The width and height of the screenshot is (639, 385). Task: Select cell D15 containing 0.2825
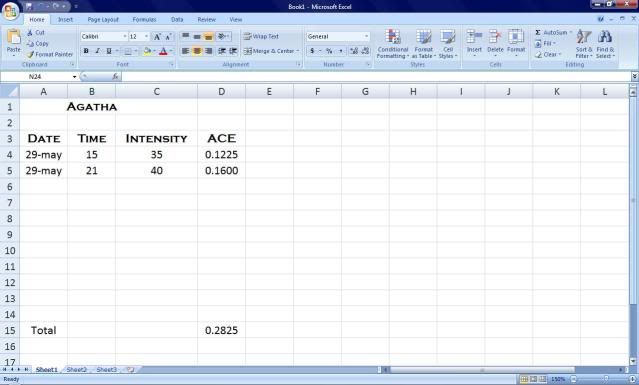221,330
